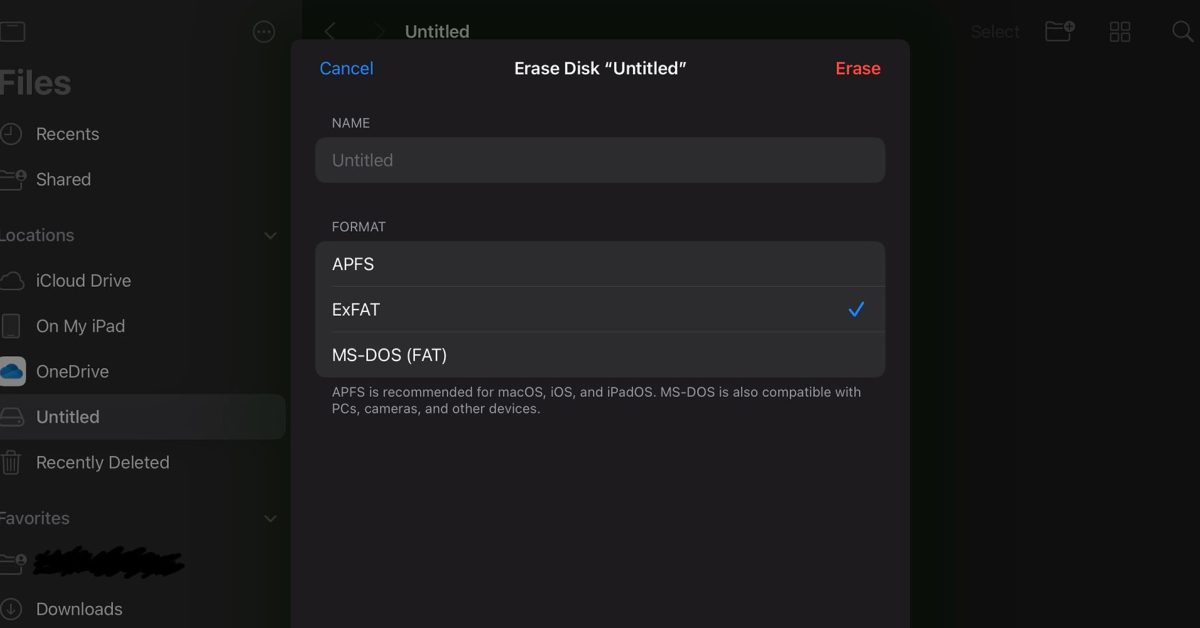
Task: Click the Recently Deleted trash icon
Action: (x=11, y=462)
